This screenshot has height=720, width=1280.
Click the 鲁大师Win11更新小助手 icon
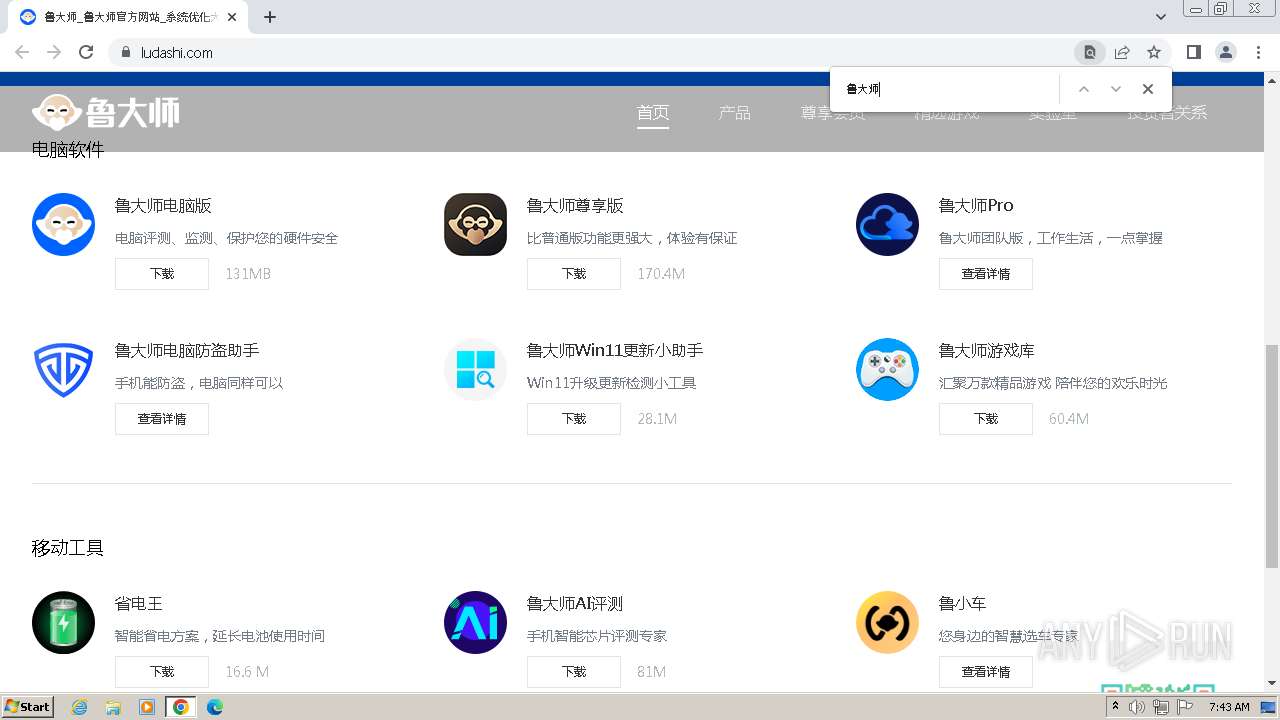pos(475,369)
